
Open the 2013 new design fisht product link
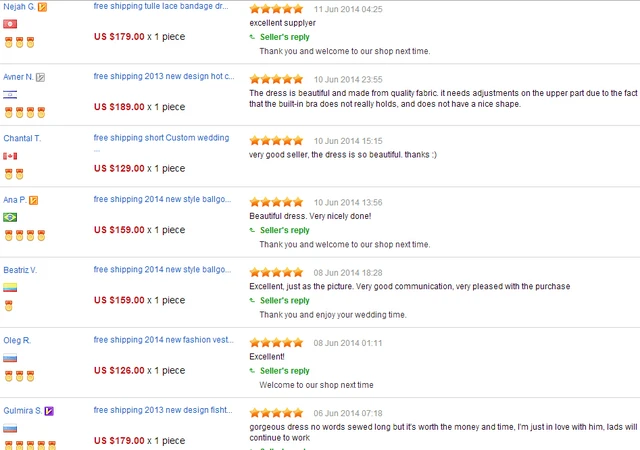[163, 410]
